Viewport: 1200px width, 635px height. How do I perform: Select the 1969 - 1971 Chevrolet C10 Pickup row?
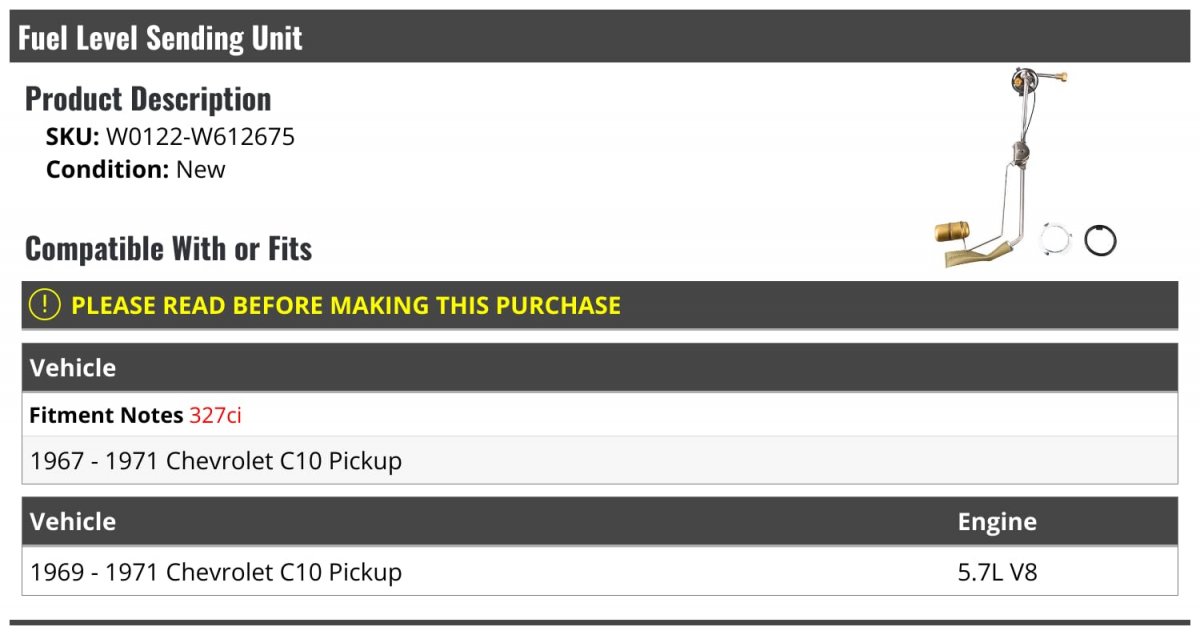tap(600, 572)
